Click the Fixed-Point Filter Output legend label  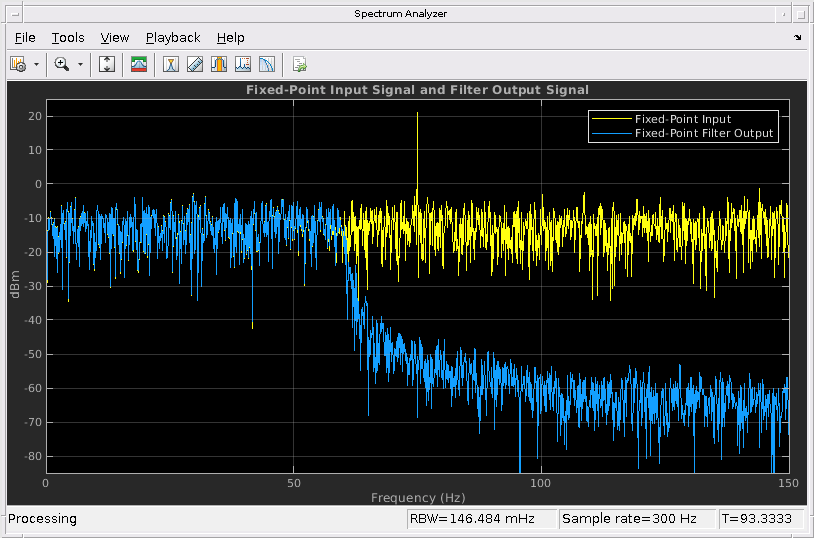(x=704, y=133)
